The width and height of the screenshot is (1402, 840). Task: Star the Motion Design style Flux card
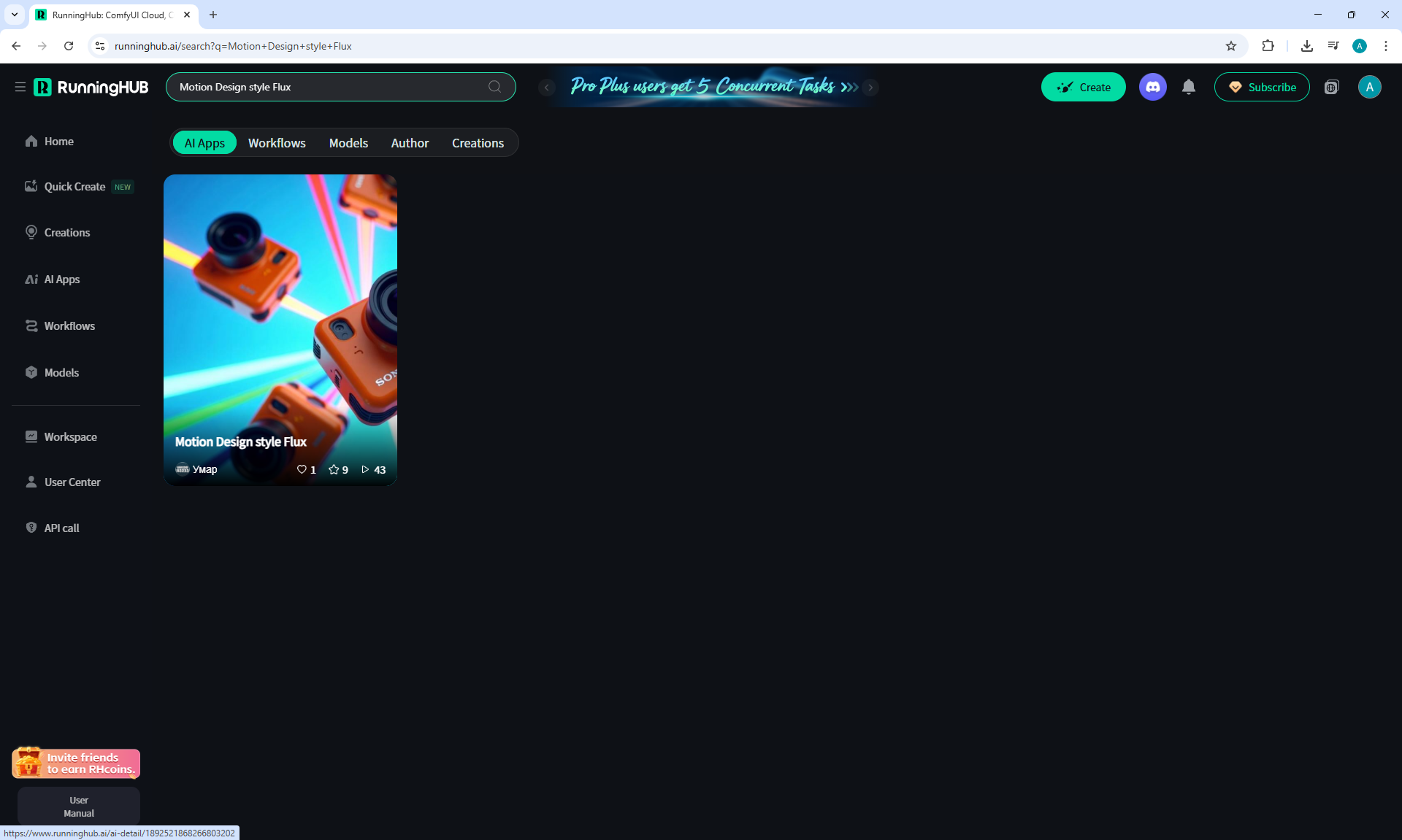pyautogui.click(x=334, y=469)
